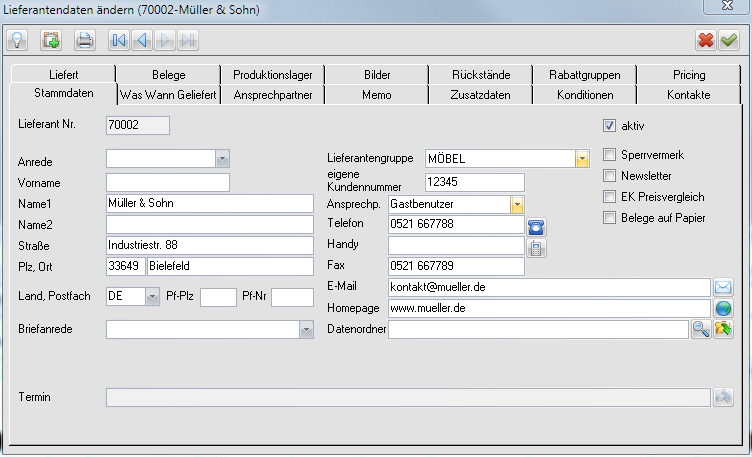Uncheck the aktiv checkbox

(609, 126)
